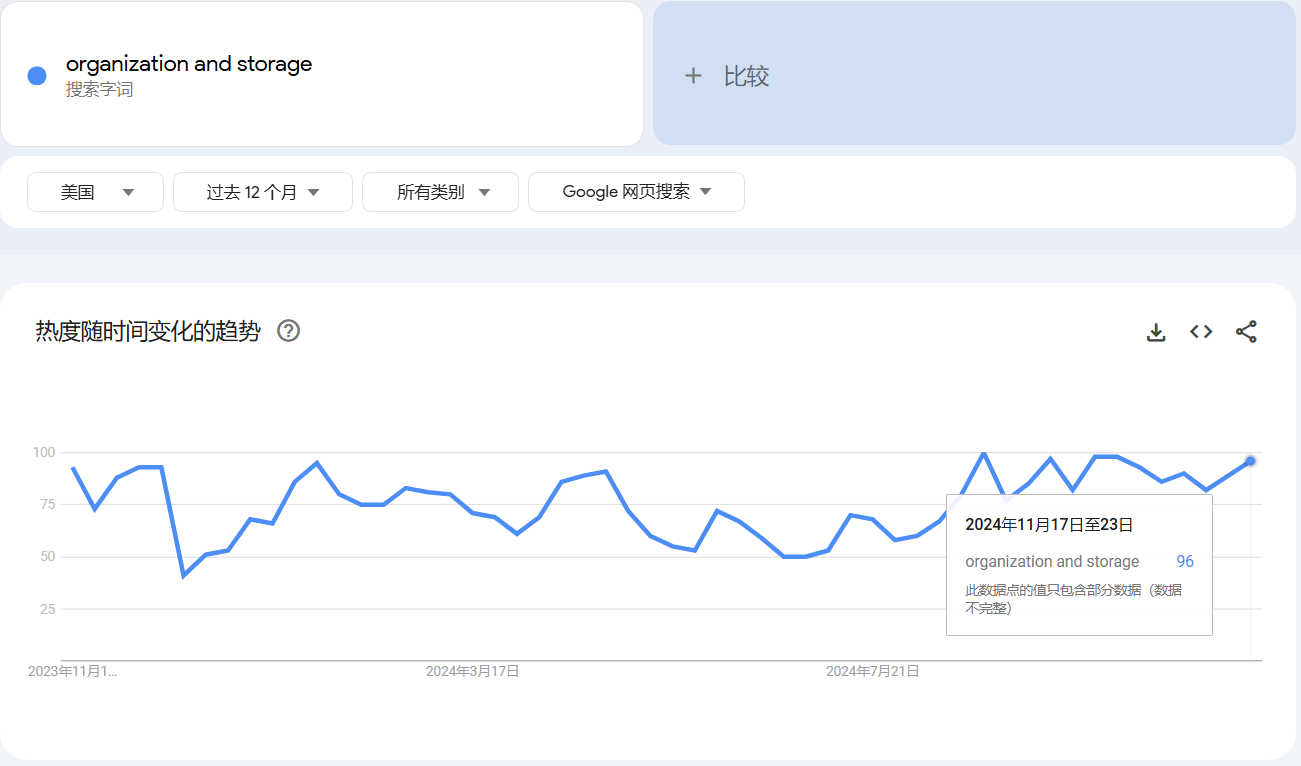The height and width of the screenshot is (766, 1301).
Task: Click the help question mark beside the chart title
Action: (x=288, y=331)
